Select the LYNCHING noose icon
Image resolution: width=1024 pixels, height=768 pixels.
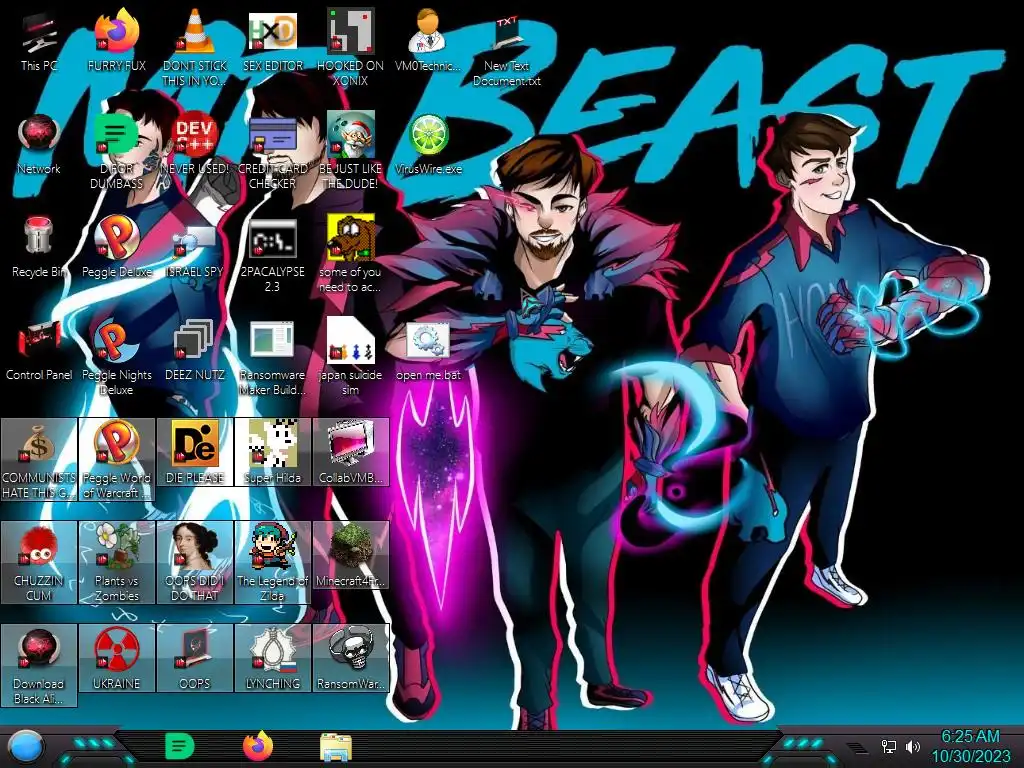[273, 658]
